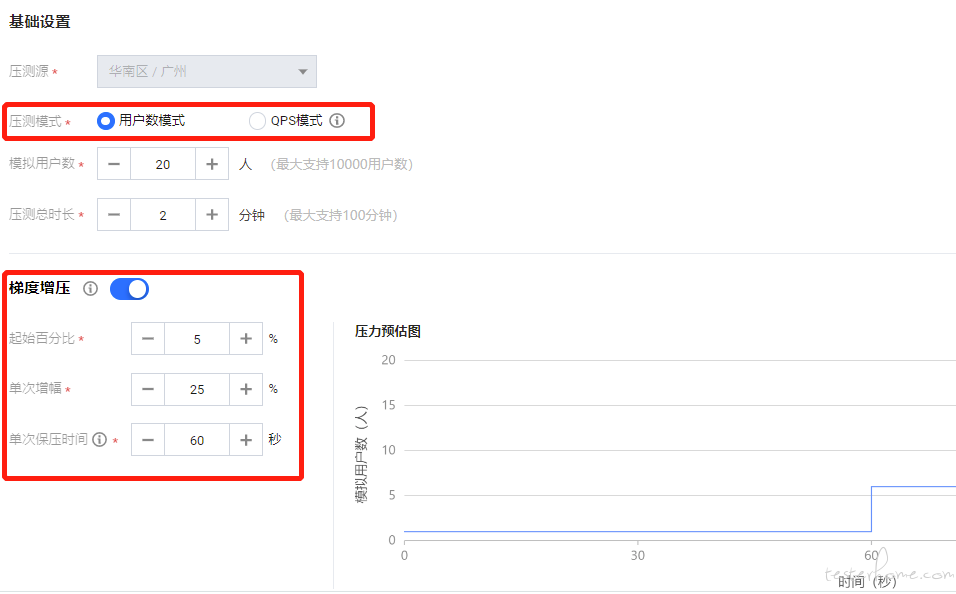This screenshot has width=956, height=594.
Task: Click info icon next to 单次保压时间
Action: (99, 439)
